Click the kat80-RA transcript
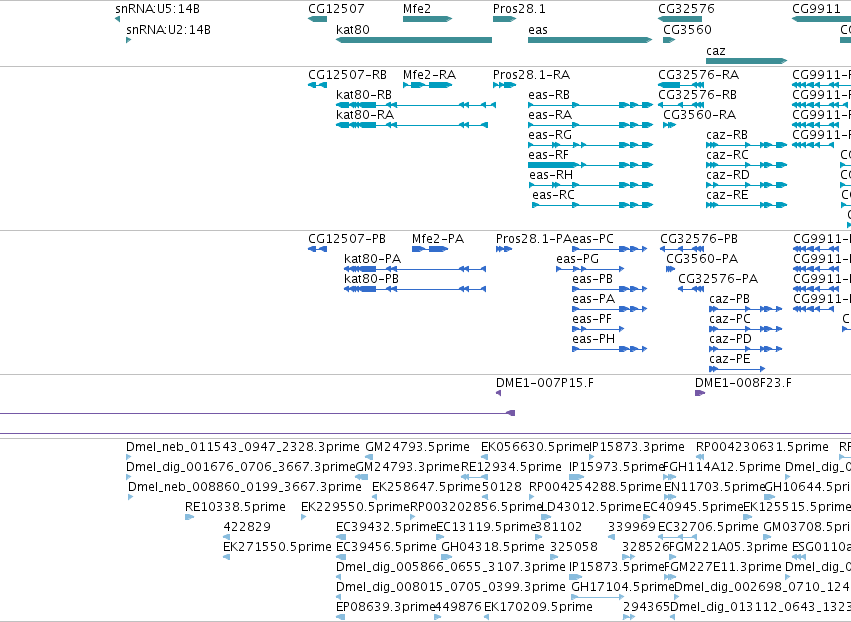851x622 pixels. [412, 125]
